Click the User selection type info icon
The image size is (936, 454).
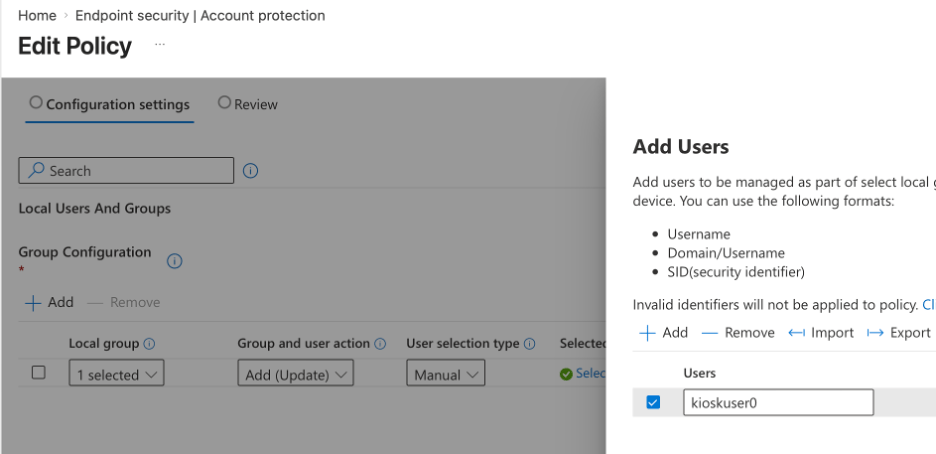click(x=529, y=344)
